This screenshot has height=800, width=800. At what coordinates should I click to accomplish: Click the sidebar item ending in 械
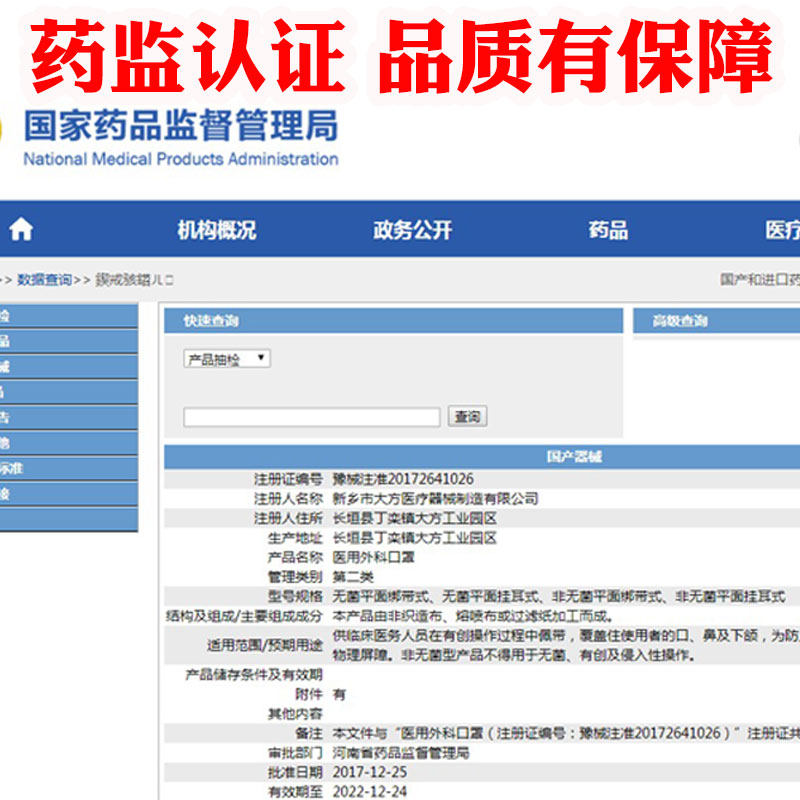click(x=68, y=367)
